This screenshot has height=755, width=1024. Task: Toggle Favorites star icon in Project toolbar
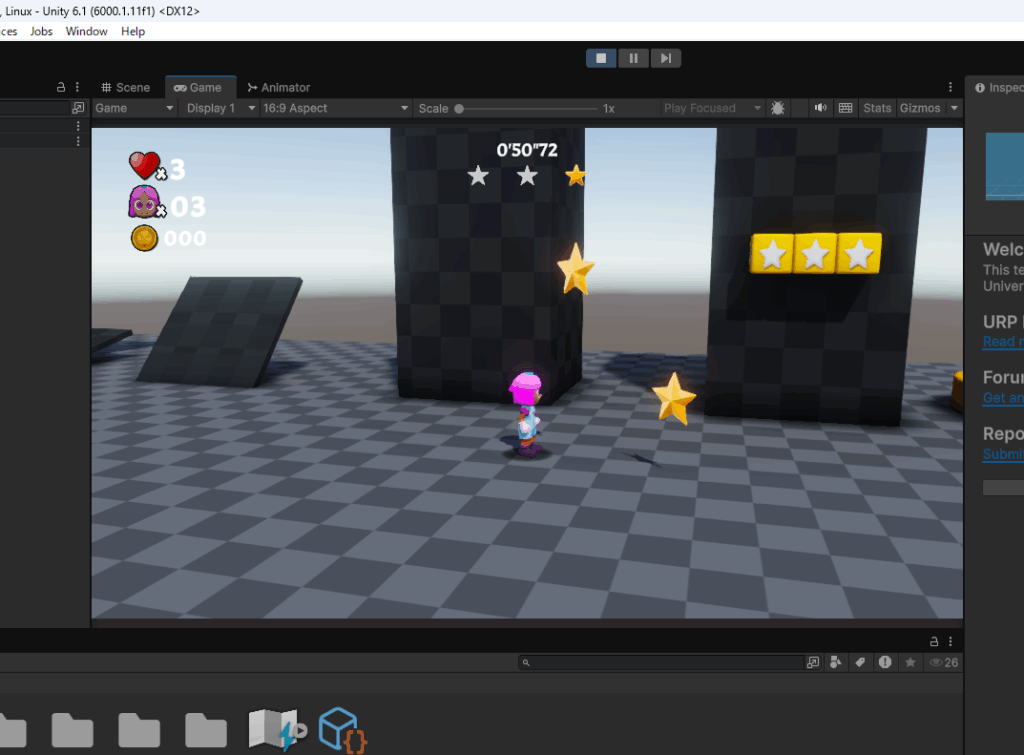tap(910, 662)
